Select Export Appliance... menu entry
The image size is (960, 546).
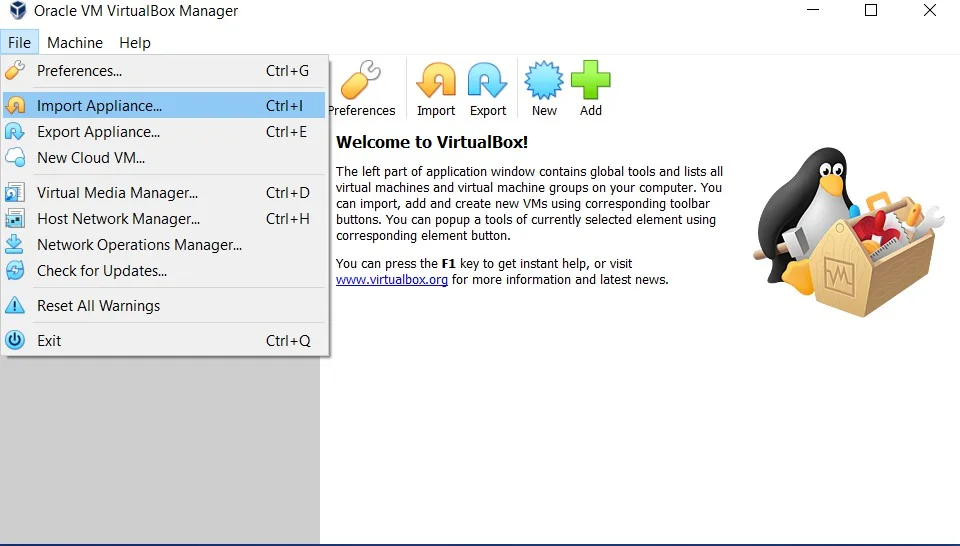point(164,132)
